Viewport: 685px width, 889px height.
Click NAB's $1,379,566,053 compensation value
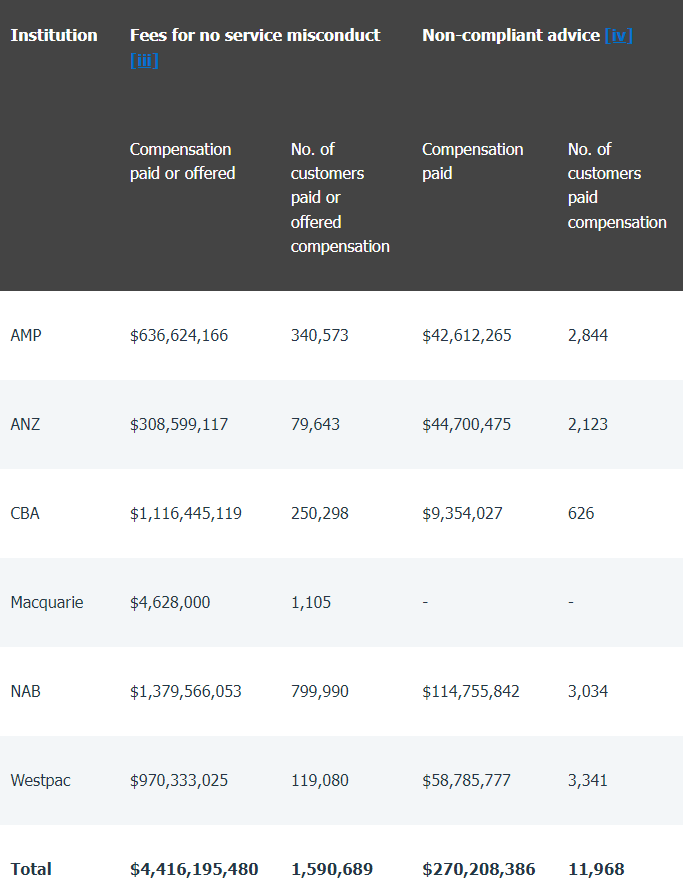point(186,692)
